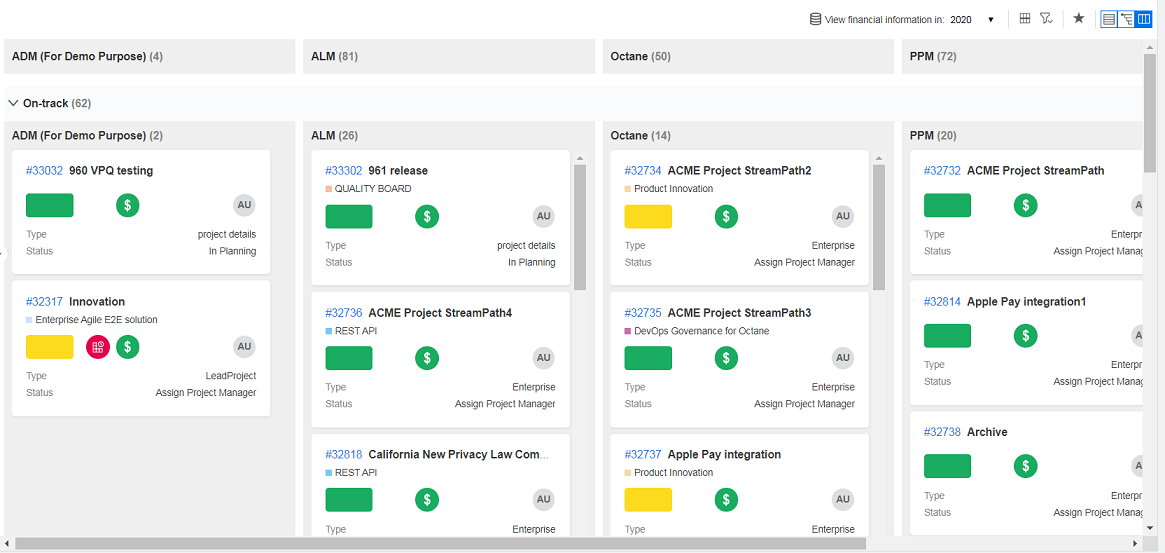1165x553 pixels.
Task: Click the ALM (81) column header
Action: point(334,57)
